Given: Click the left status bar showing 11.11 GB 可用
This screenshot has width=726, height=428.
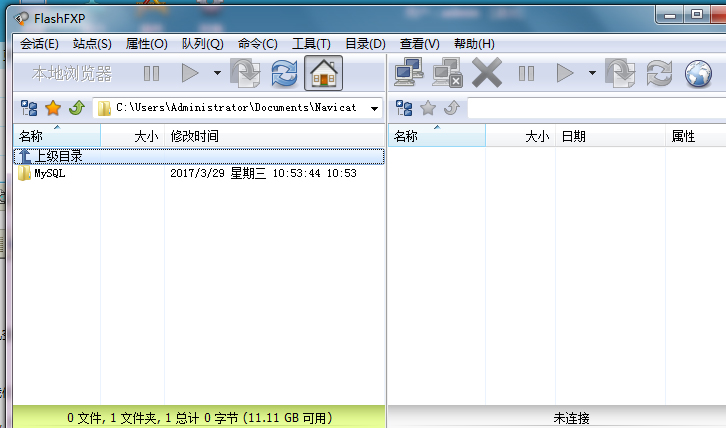Looking at the screenshot, I should (199, 417).
